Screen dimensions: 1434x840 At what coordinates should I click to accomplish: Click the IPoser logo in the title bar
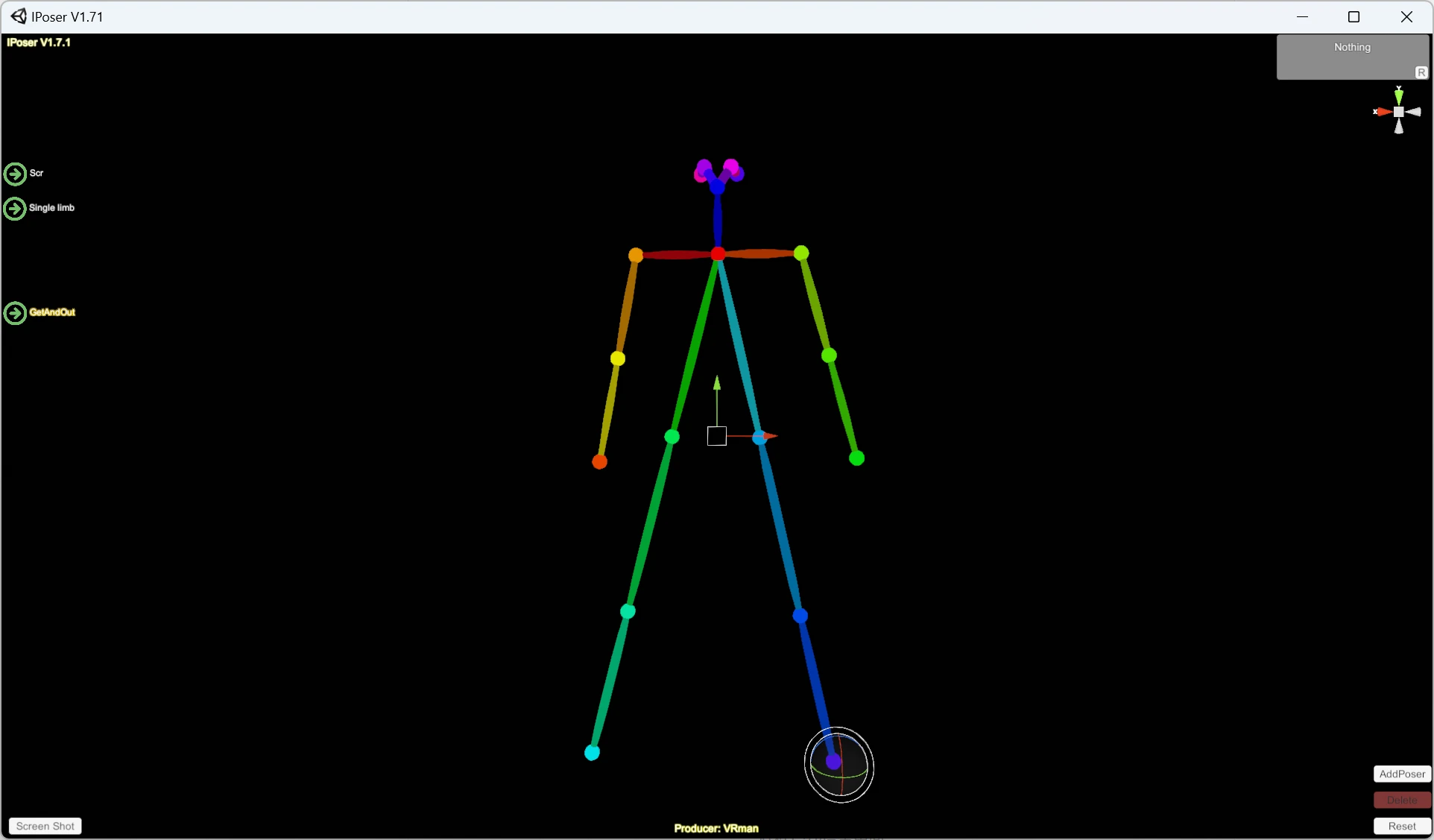(18, 16)
